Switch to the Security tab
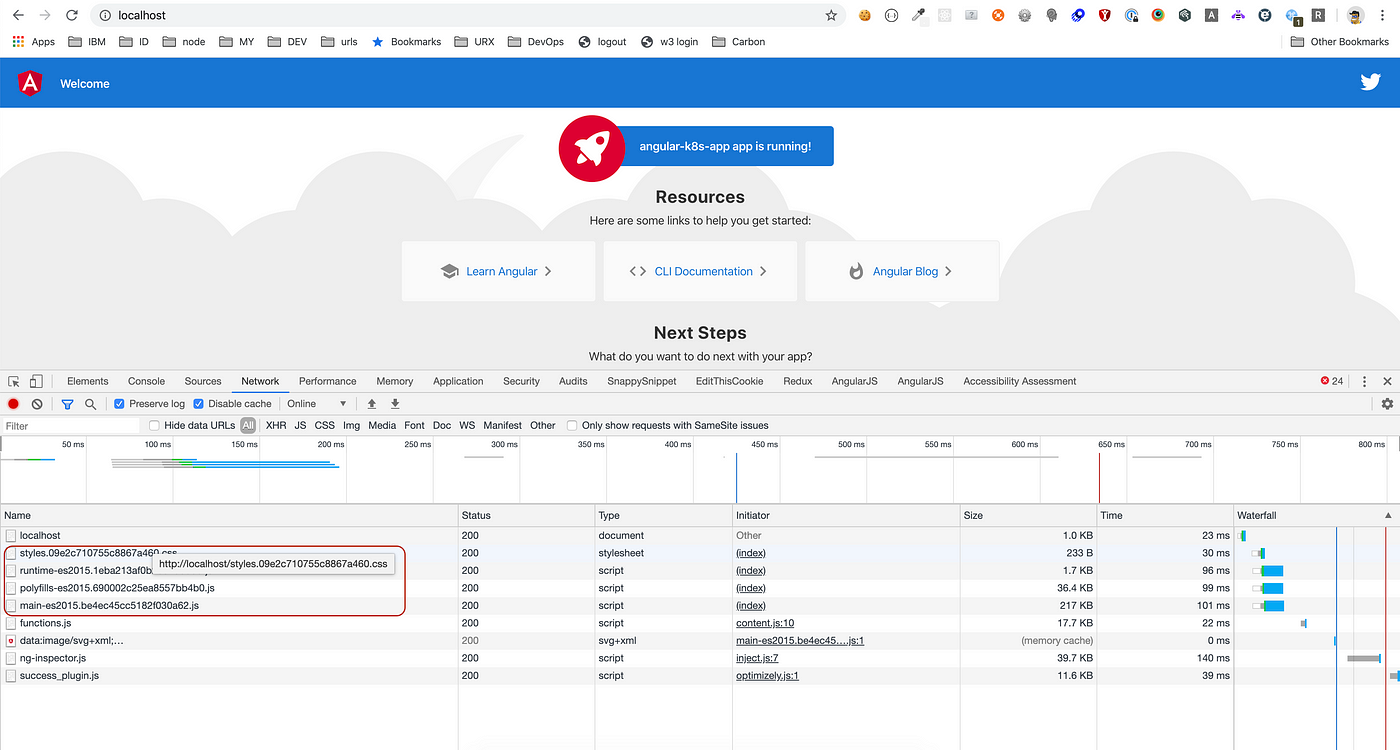This screenshot has height=750, width=1400. [x=521, y=381]
